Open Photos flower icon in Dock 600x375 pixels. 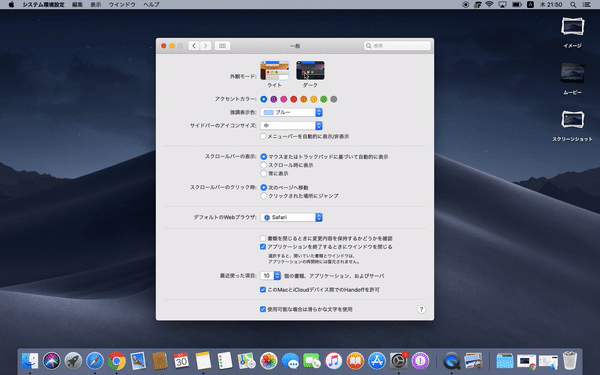point(268,361)
